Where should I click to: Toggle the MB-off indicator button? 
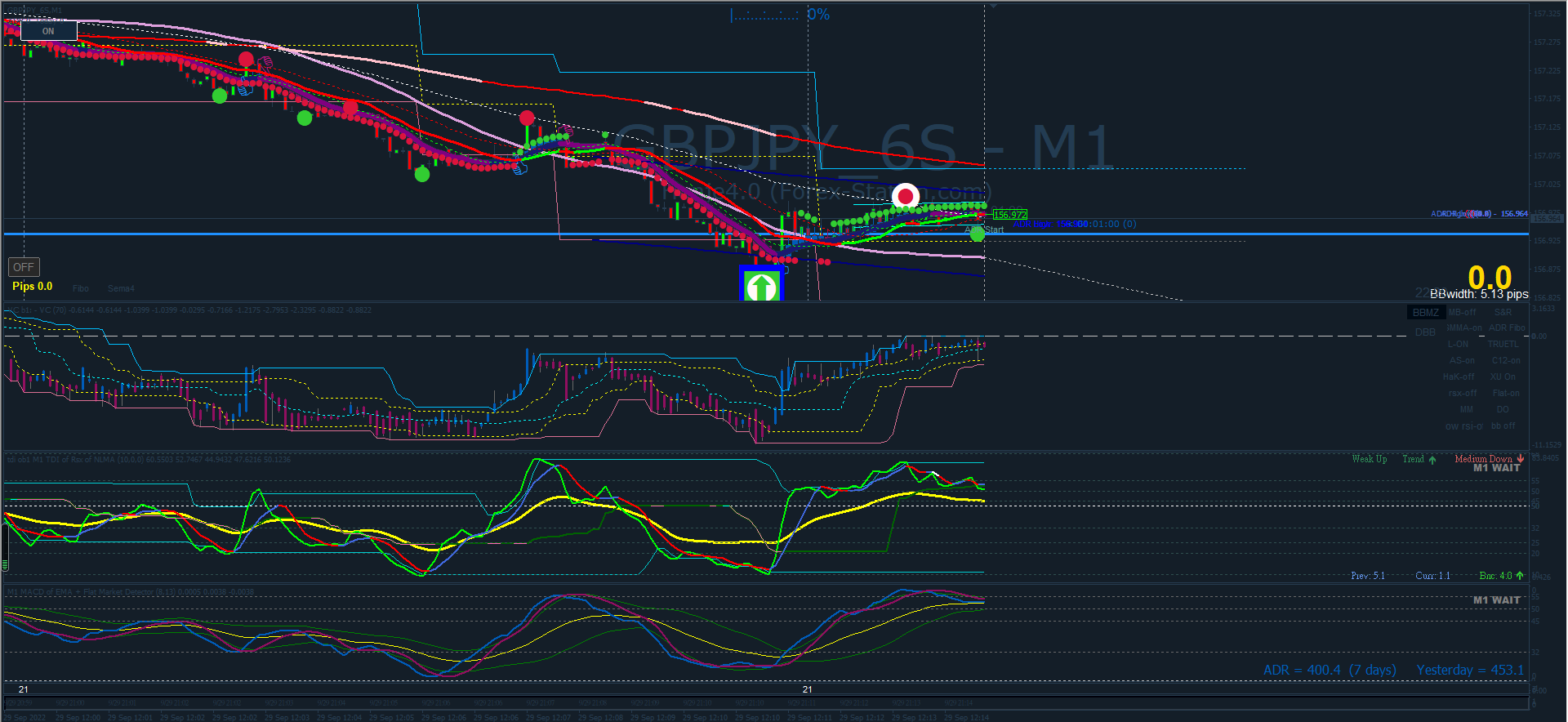pyautogui.click(x=1462, y=312)
